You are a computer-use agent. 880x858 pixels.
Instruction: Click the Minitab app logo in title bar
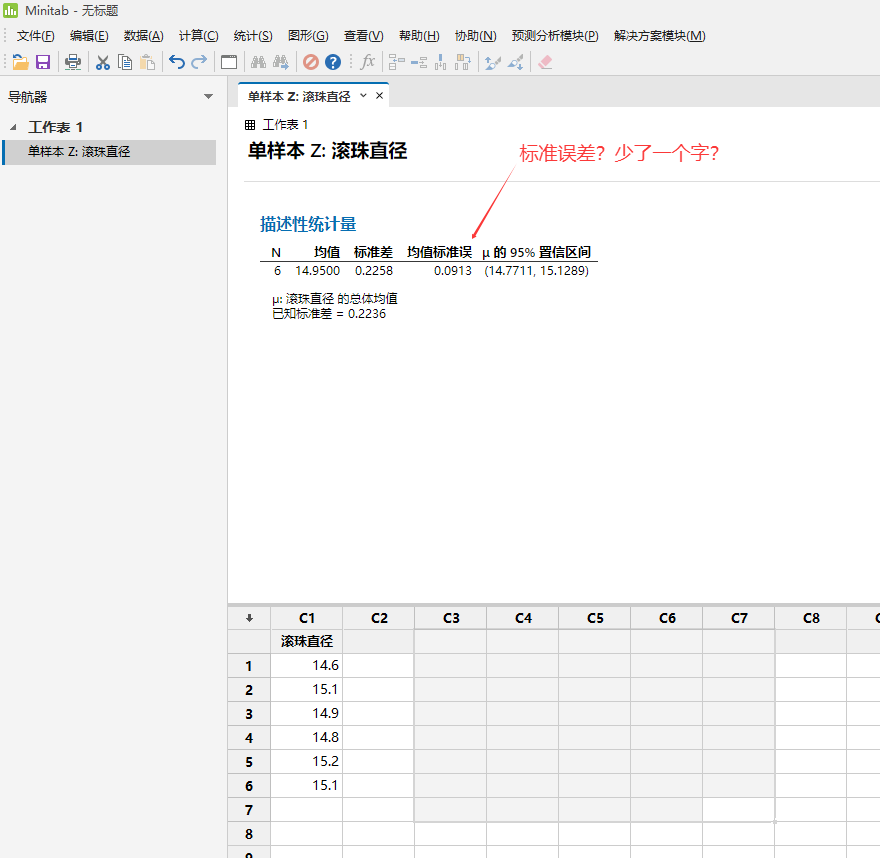click(x=10, y=10)
